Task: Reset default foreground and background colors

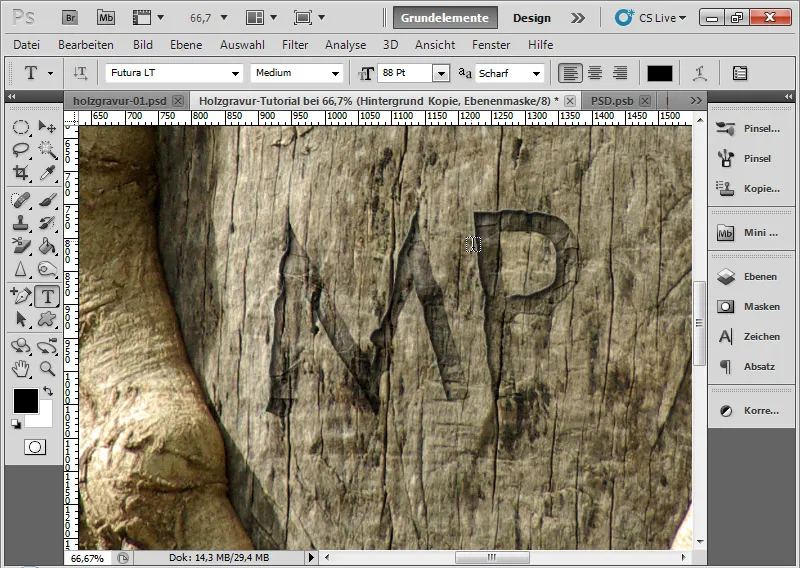Action: tap(16, 424)
